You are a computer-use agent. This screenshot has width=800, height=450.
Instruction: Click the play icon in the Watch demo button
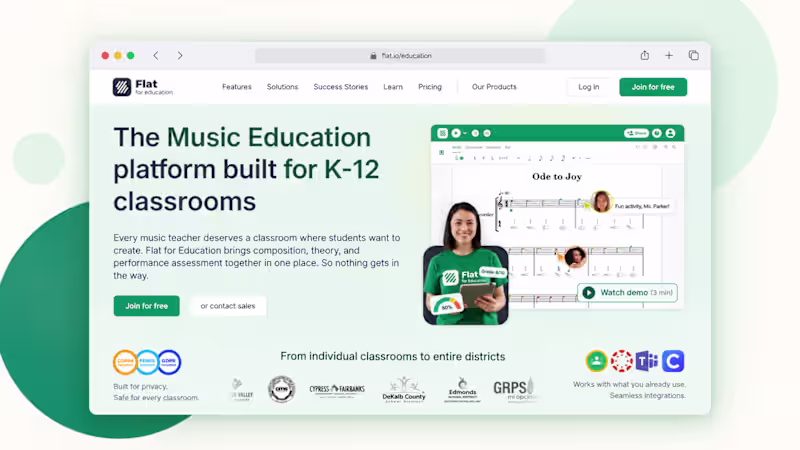point(588,292)
